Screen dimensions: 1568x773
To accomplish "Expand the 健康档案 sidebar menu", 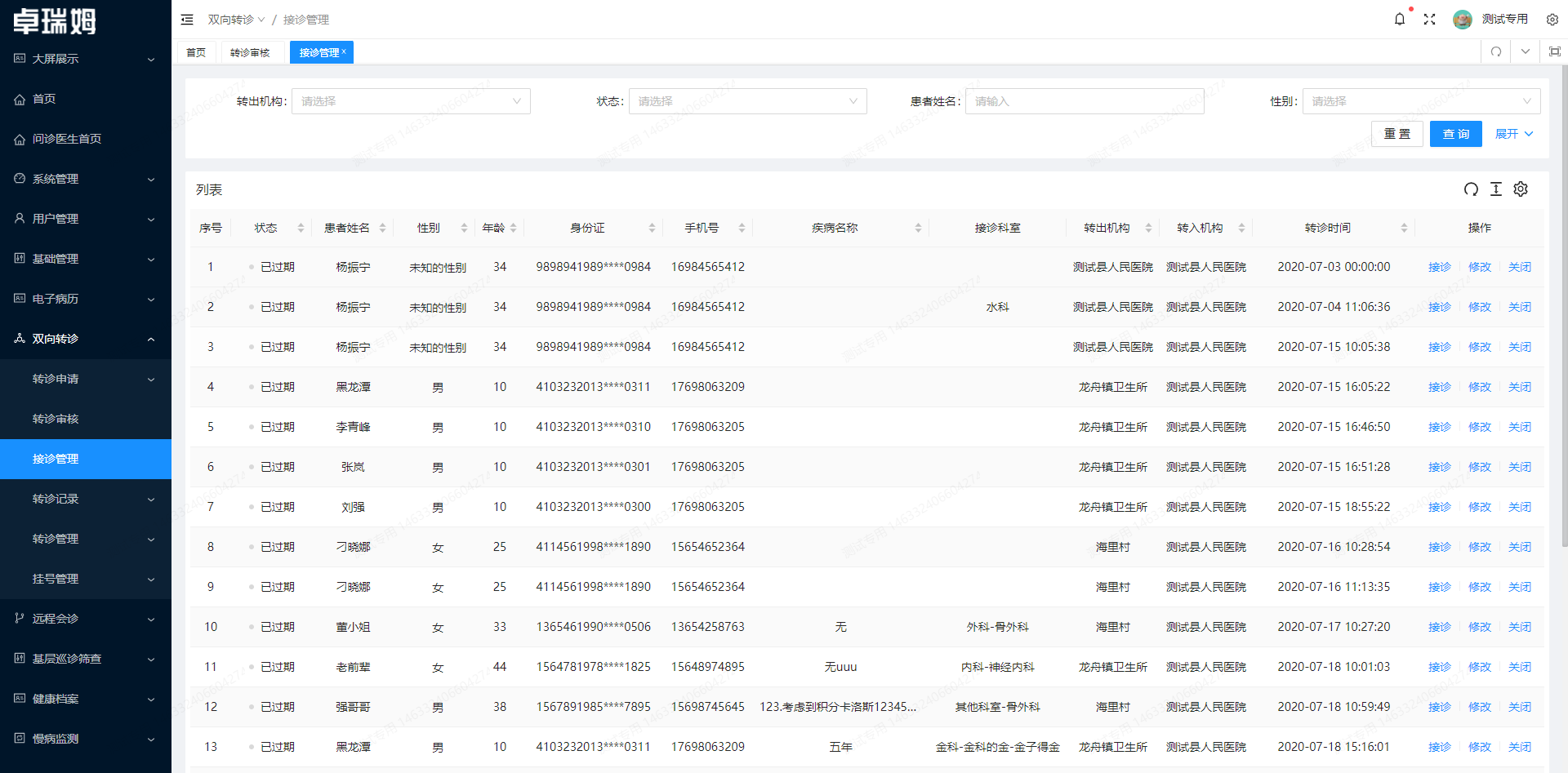I will (x=86, y=699).
